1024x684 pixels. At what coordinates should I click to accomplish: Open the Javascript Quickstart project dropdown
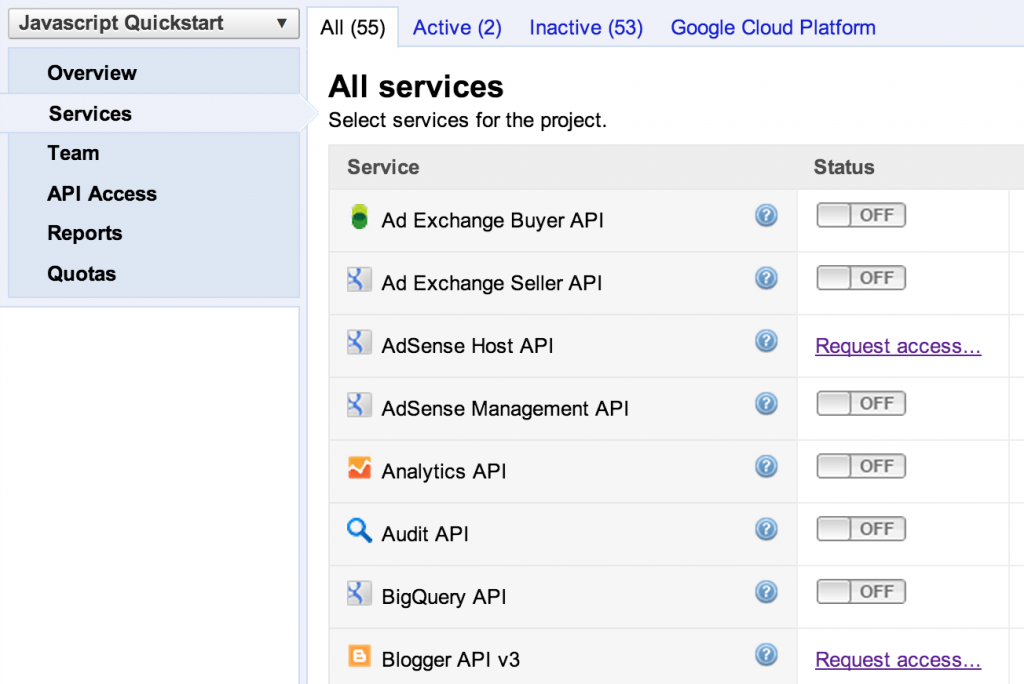pyautogui.click(x=153, y=24)
